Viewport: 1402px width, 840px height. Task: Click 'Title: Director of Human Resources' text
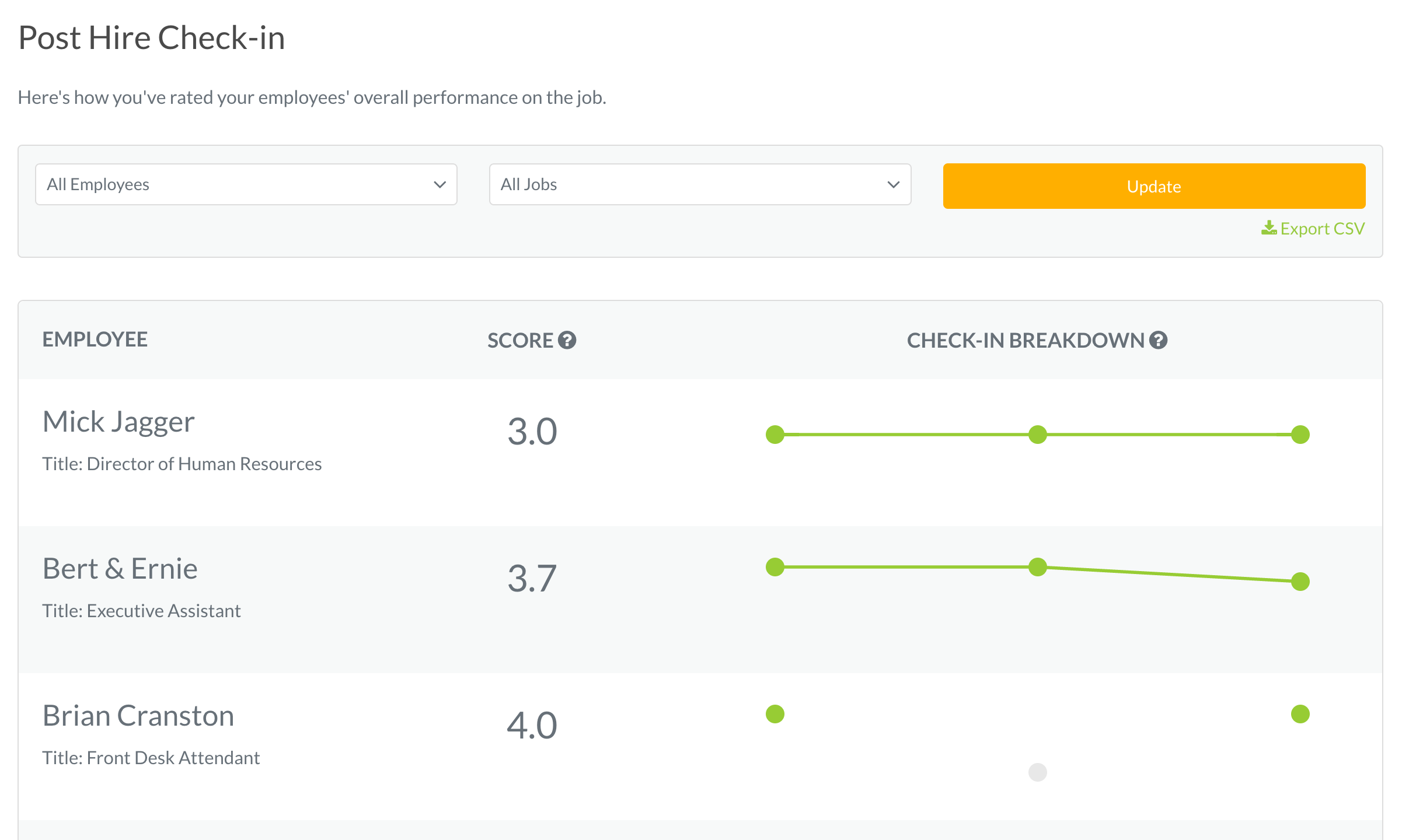(182, 464)
